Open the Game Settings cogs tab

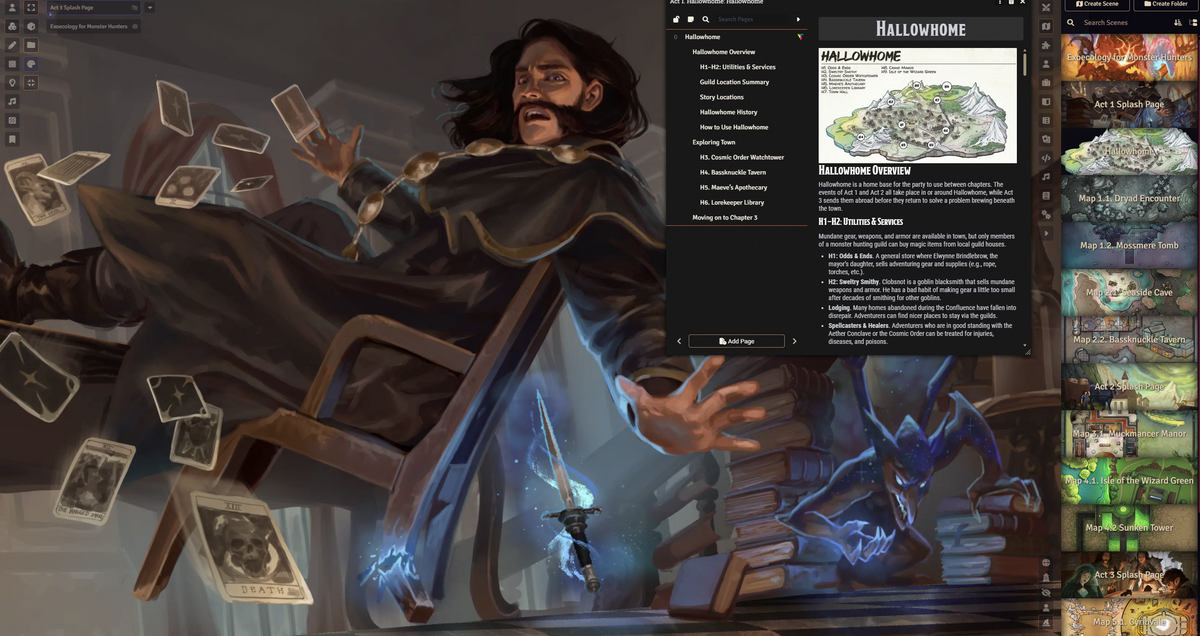pyautogui.click(x=1046, y=214)
